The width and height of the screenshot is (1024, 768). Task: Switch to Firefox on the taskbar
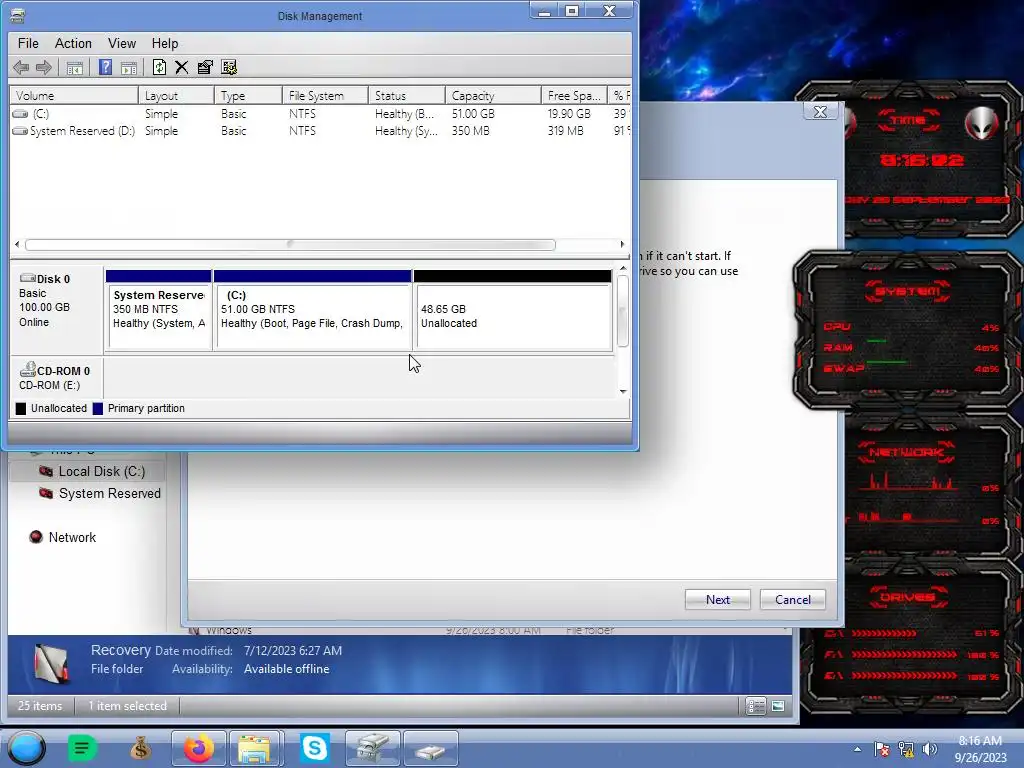pos(199,748)
